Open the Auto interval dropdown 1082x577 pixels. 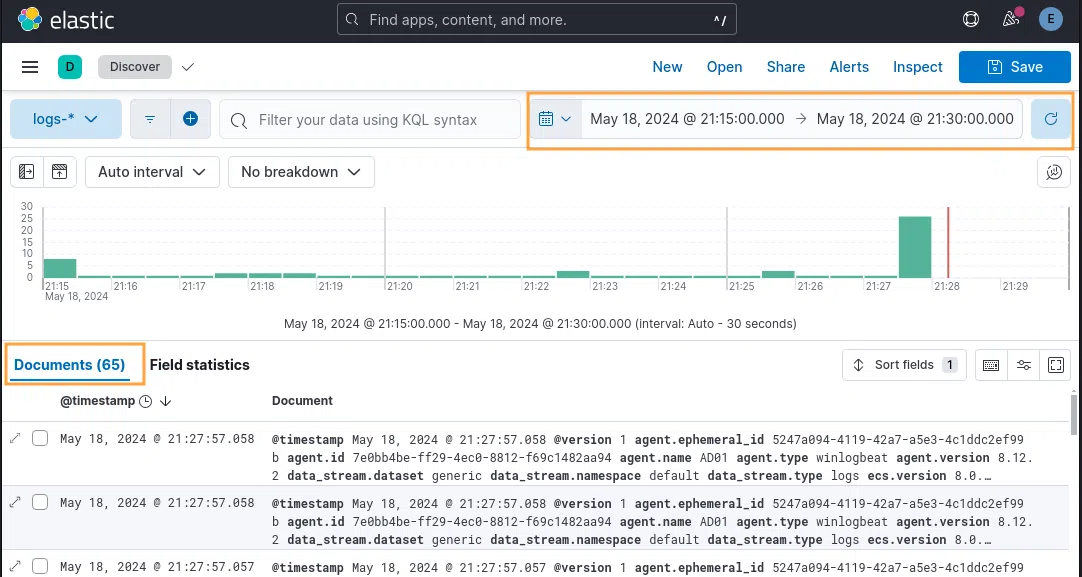click(x=152, y=172)
